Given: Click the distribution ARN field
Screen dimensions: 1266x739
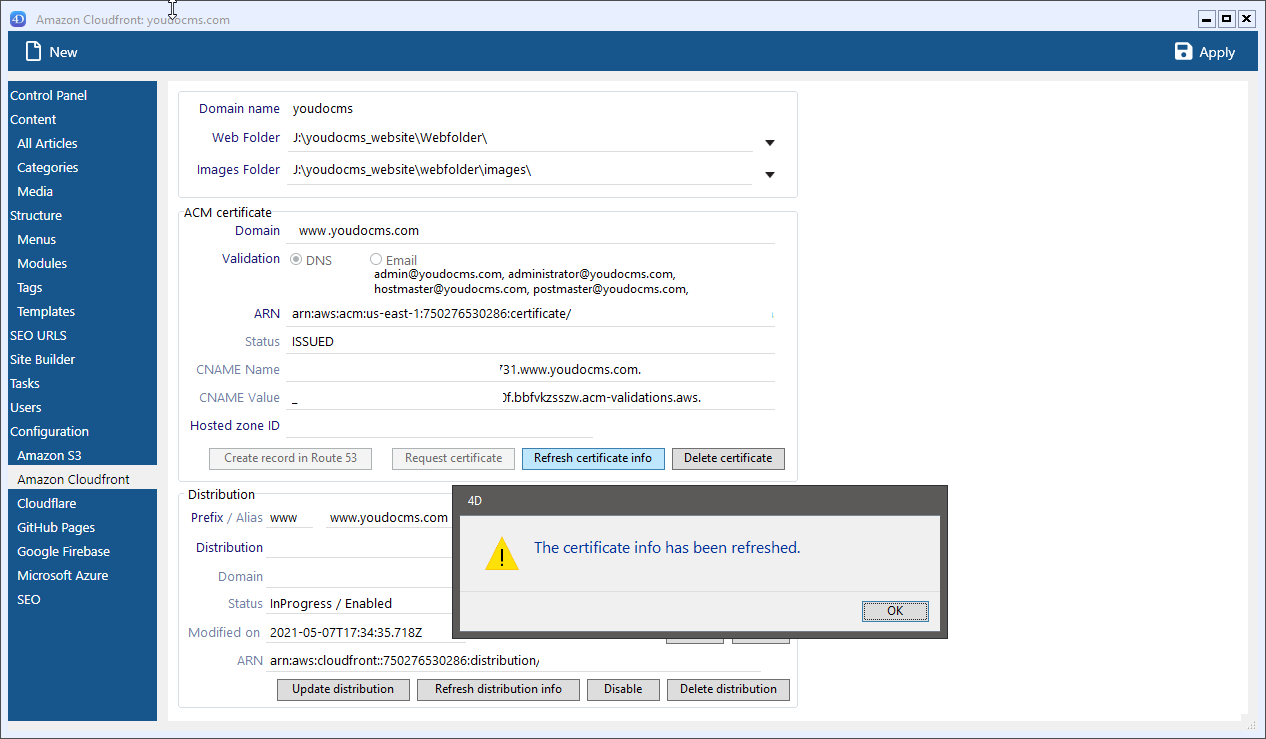Looking at the screenshot, I should [515, 661].
